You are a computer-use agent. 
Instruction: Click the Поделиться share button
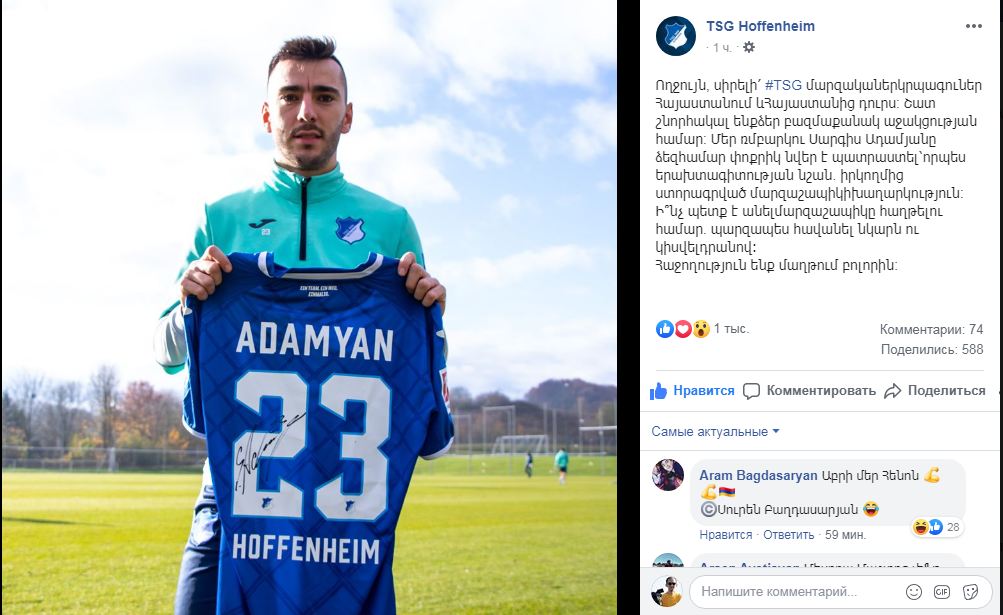pyautogui.click(x=935, y=391)
